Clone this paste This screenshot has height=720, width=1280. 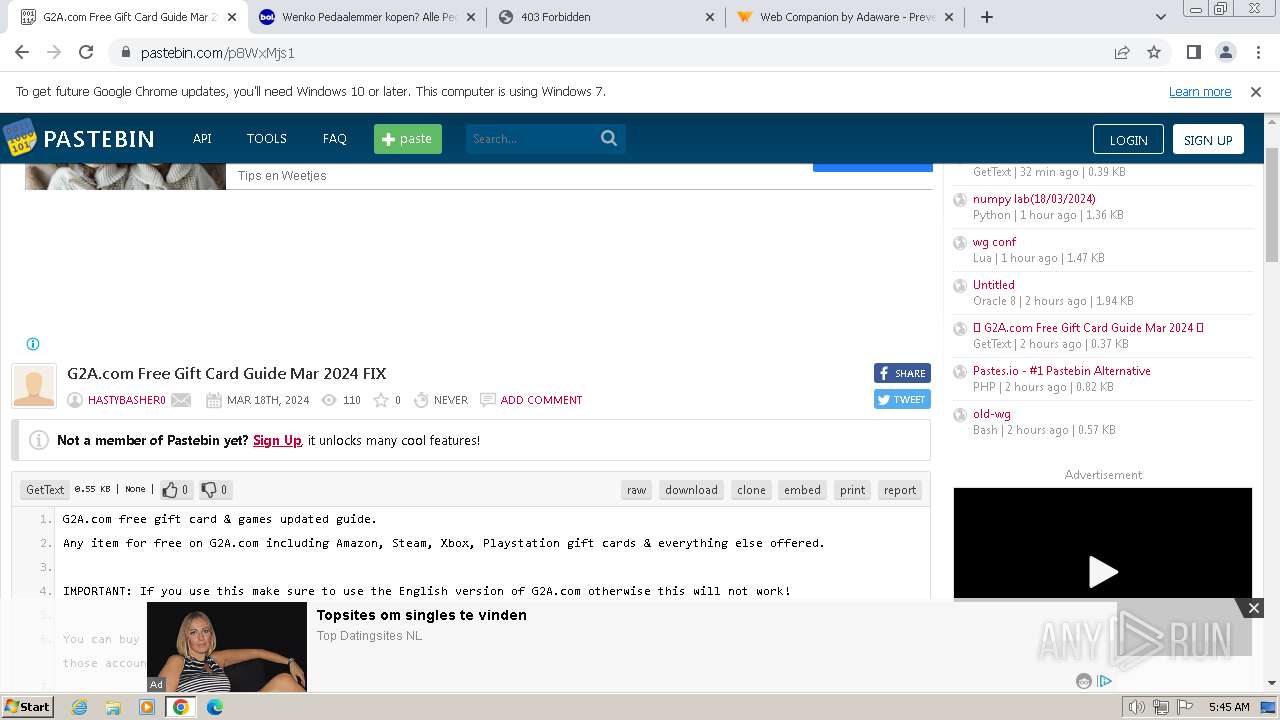pyautogui.click(x=751, y=490)
